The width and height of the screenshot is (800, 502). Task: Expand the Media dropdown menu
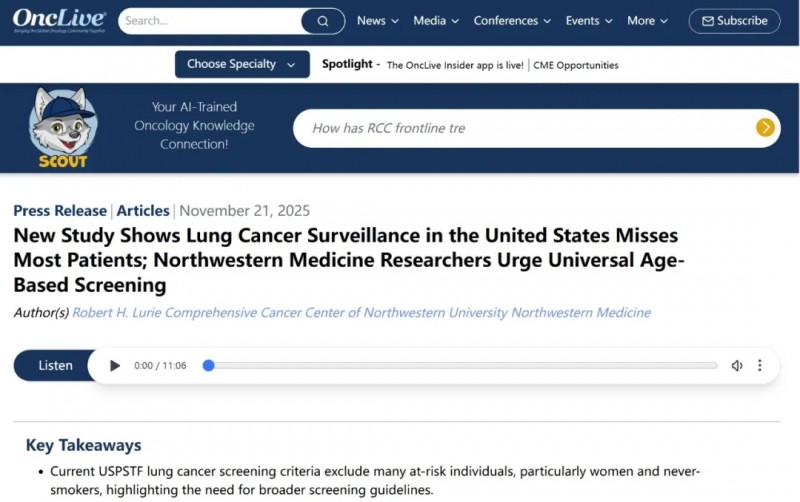pyautogui.click(x=436, y=21)
